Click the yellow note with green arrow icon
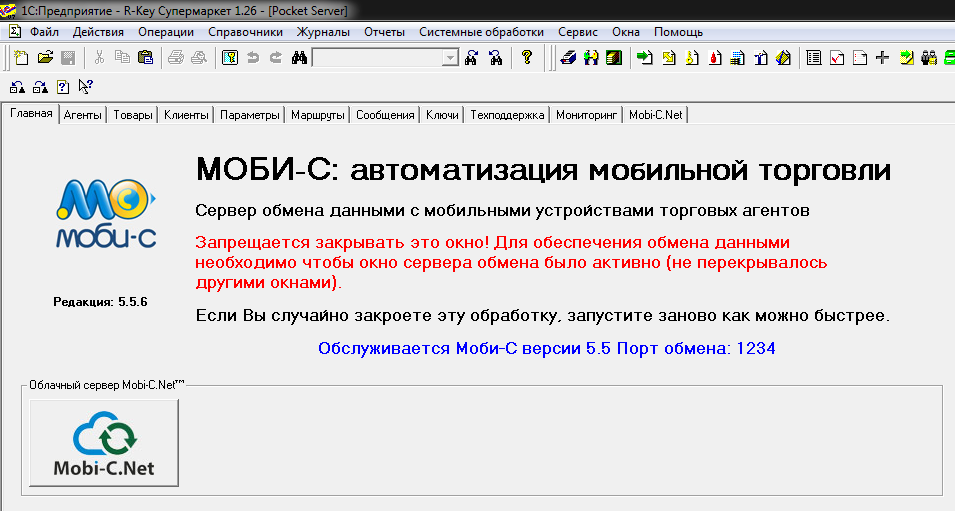The width and height of the screenshot is (955, 511). [x=907, y=58]
